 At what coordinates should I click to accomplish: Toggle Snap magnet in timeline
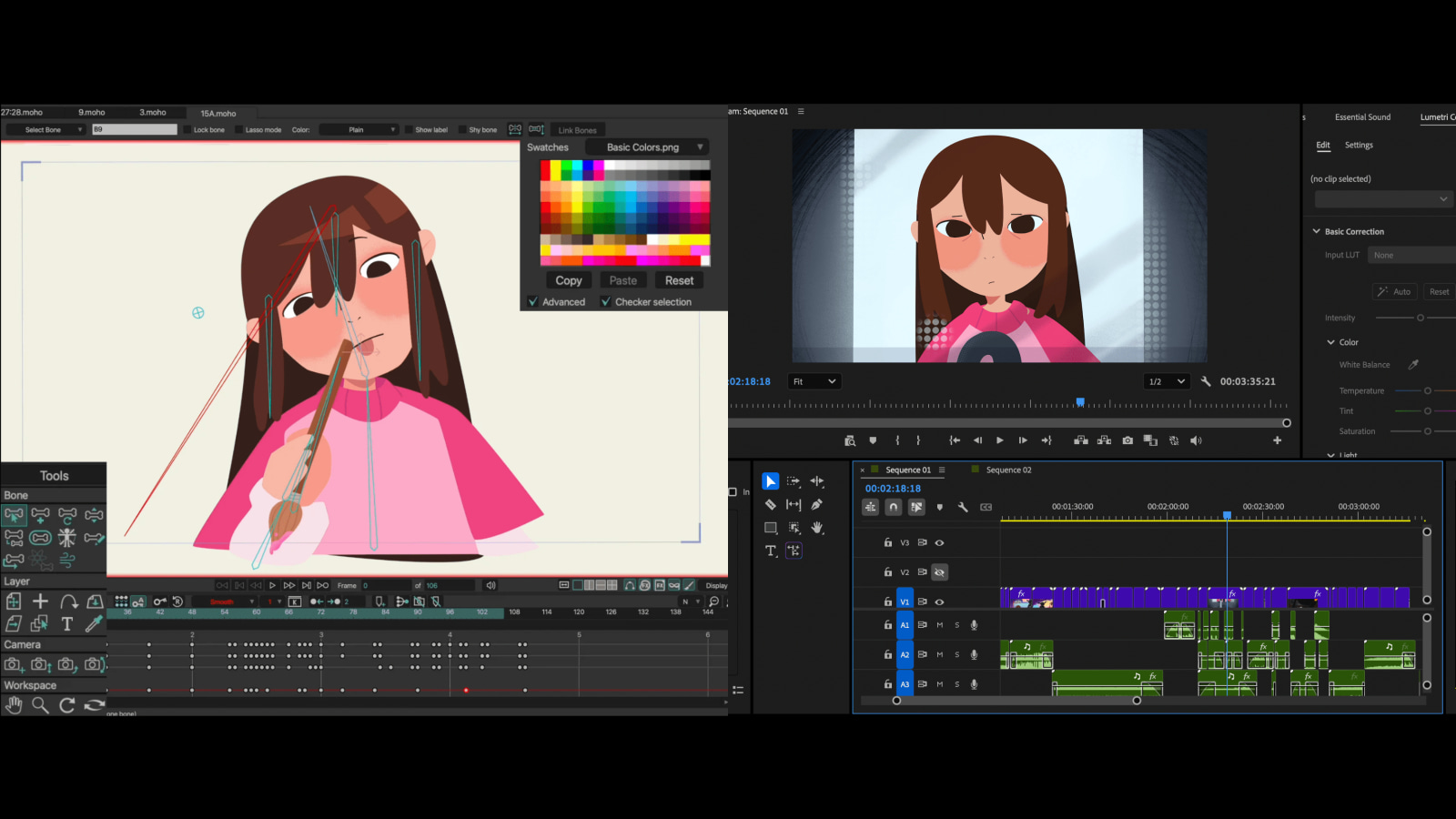click(894, 507)
